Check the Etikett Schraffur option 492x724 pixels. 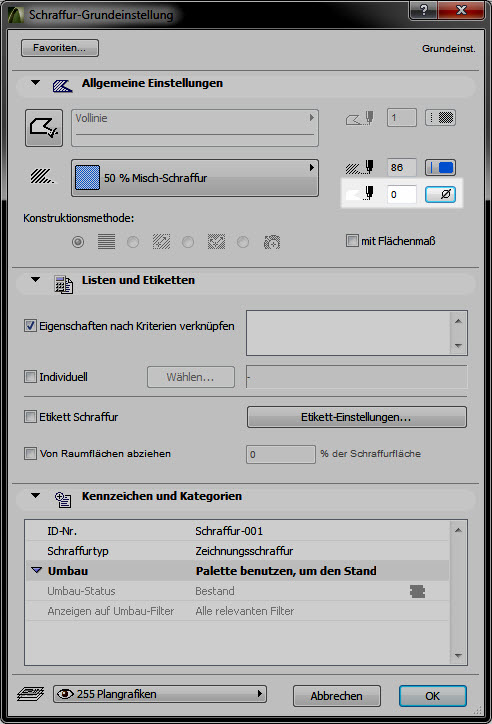pyautogui.click(x=30, y=416)
